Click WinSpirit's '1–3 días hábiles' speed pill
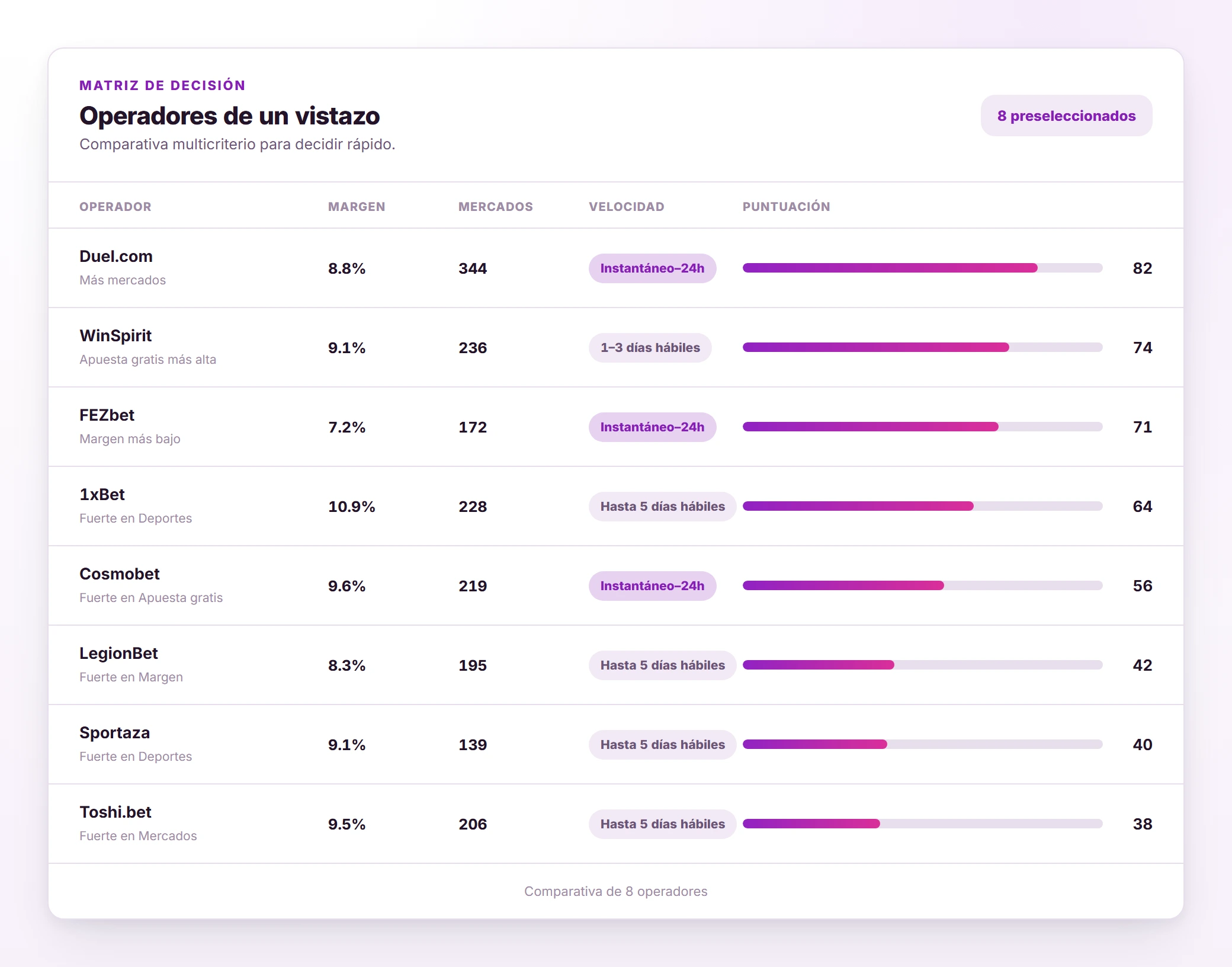 [650, 348]
